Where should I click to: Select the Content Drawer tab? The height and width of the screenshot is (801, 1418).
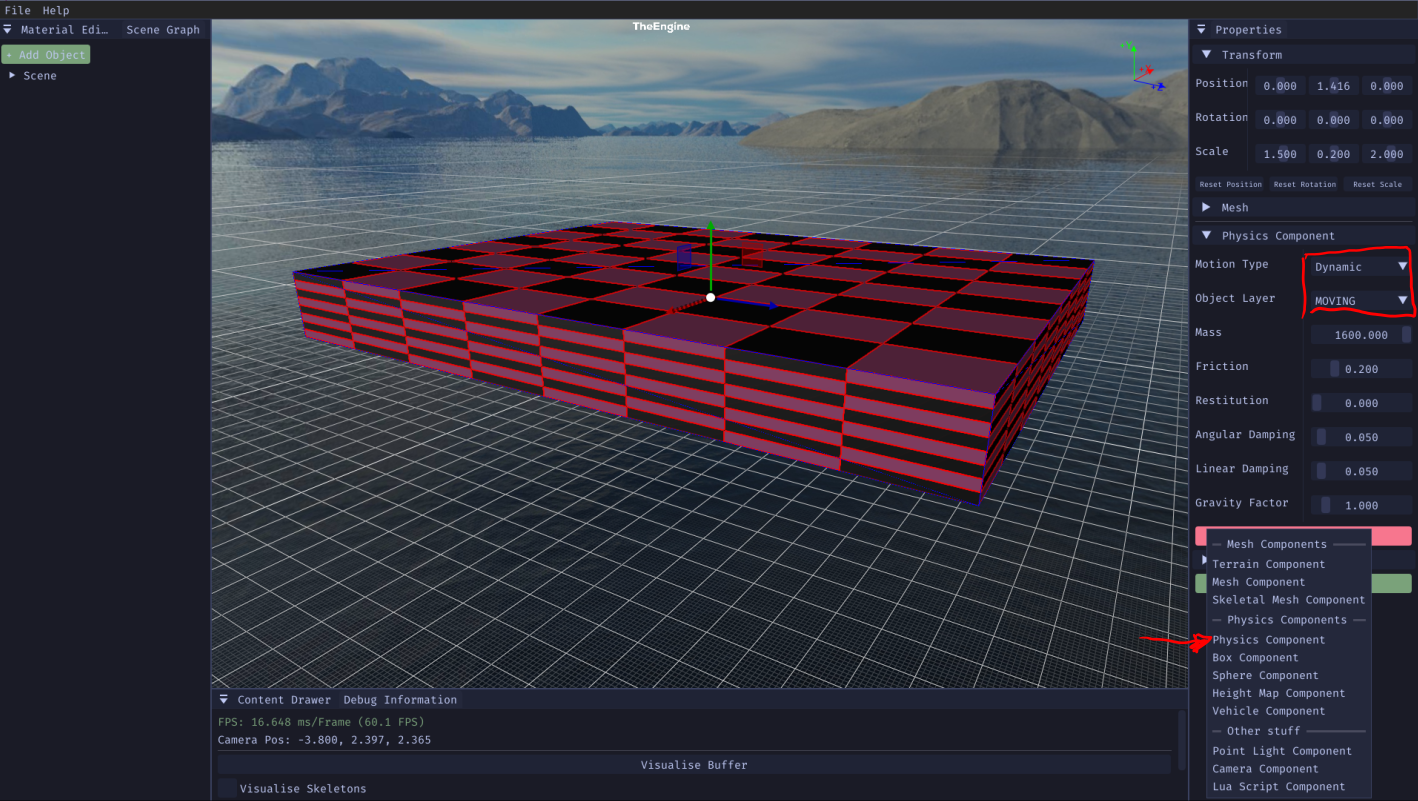tap(284, 700)
